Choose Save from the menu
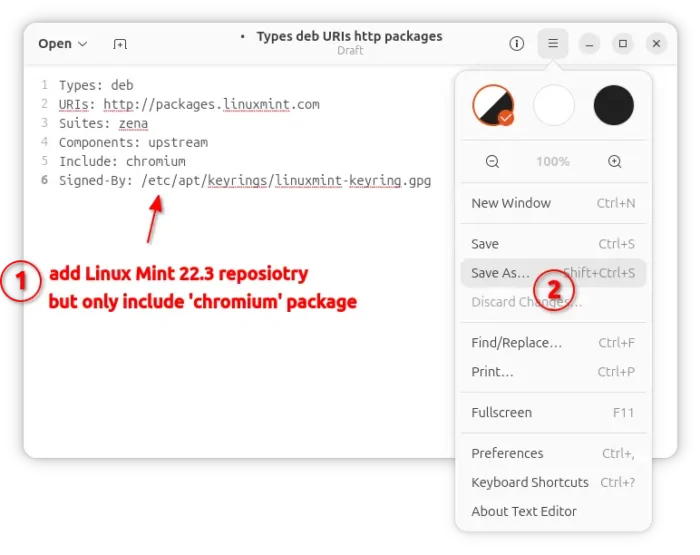 coord(553,244)
